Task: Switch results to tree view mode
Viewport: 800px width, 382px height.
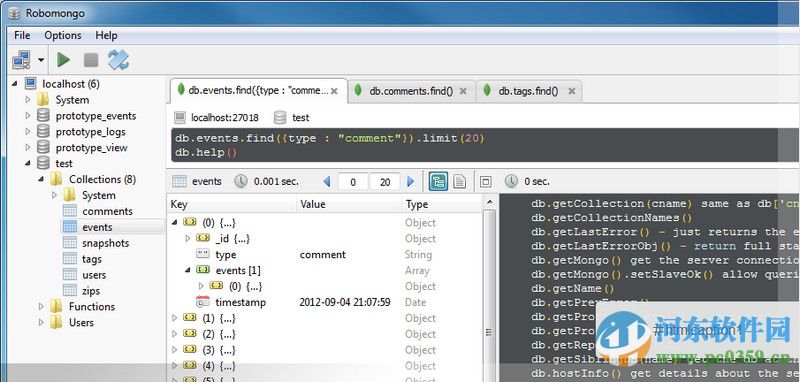Action: click(x=438, y=181)
